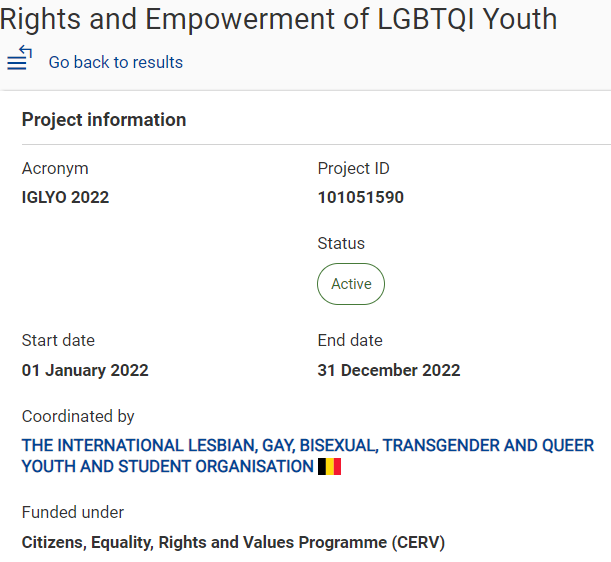Open the coordinating organisation link
The image size is (611, 562).
coord(308,456)
